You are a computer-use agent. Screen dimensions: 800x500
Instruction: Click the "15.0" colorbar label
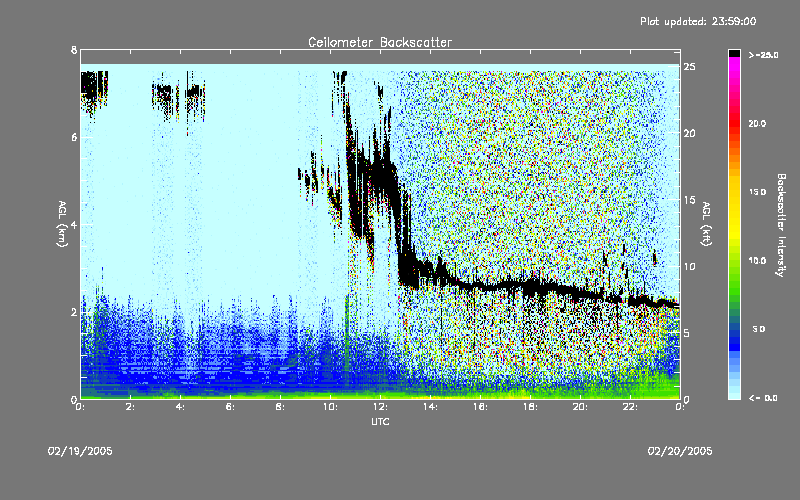pos(757,192)
